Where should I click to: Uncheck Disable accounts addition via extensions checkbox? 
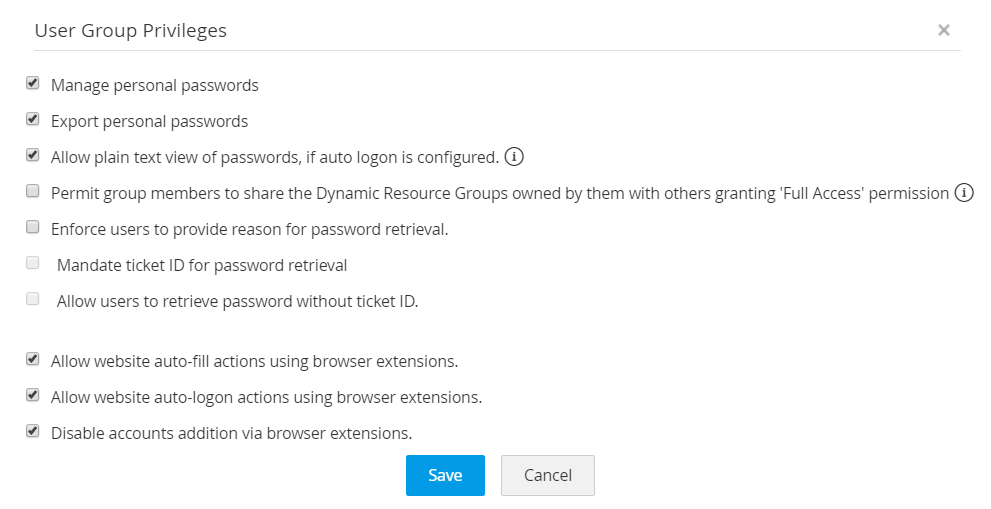[x=33, y=432]
